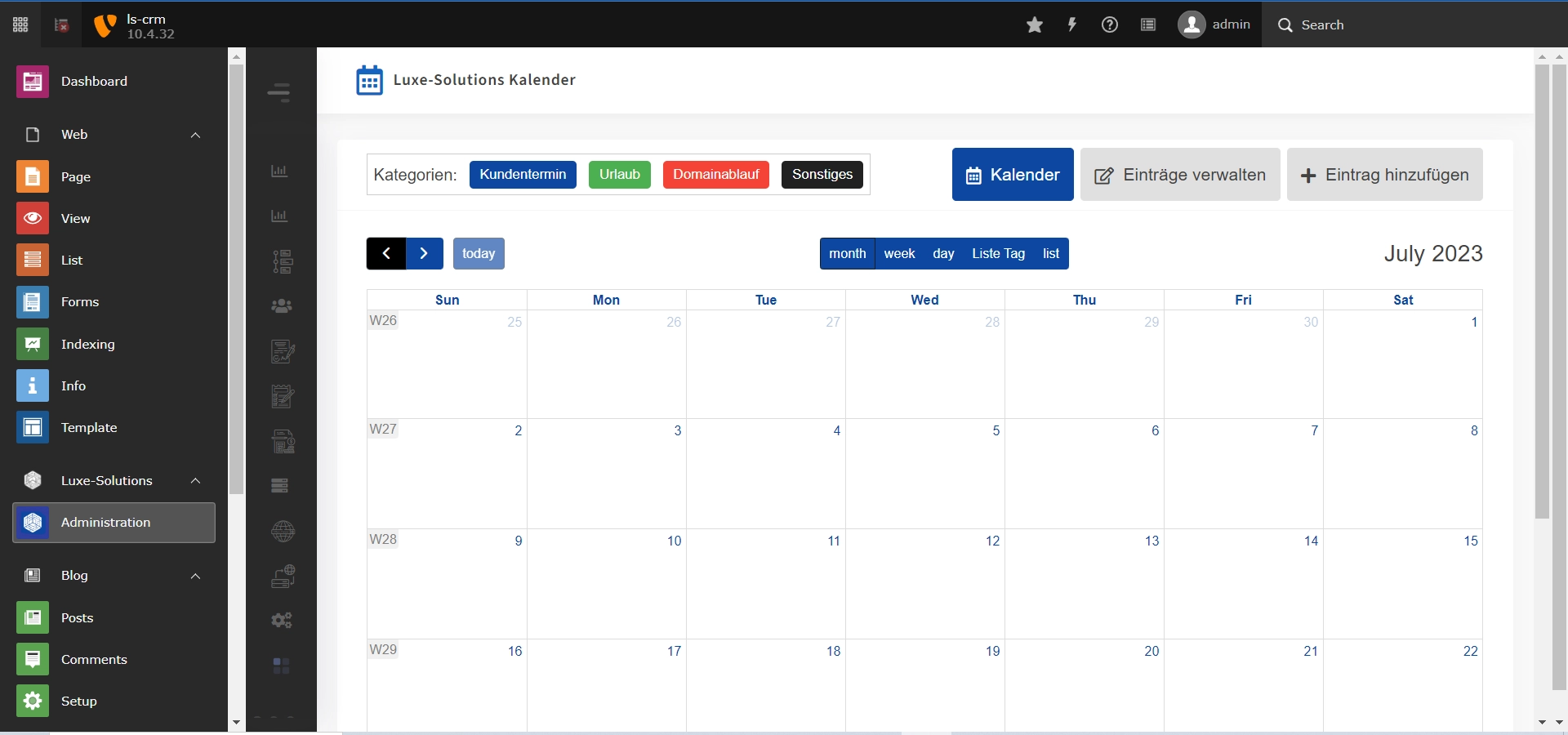Image resolution: width=1568 pixels, height=735 pixels.
Task: Open the Page module icon
Action: click(33, 176)
